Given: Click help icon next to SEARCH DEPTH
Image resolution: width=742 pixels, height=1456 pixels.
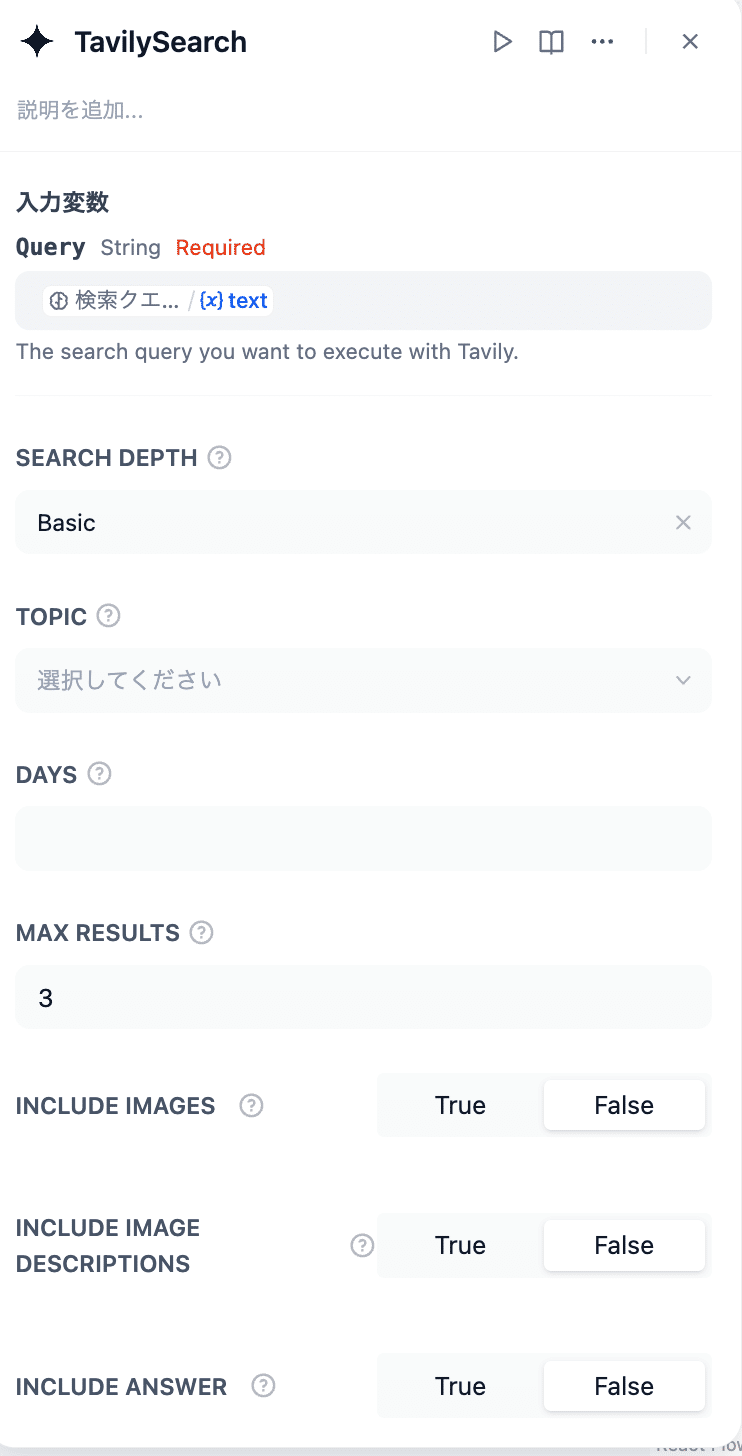Looking at the screenshot, I should [x=219, y=458].
